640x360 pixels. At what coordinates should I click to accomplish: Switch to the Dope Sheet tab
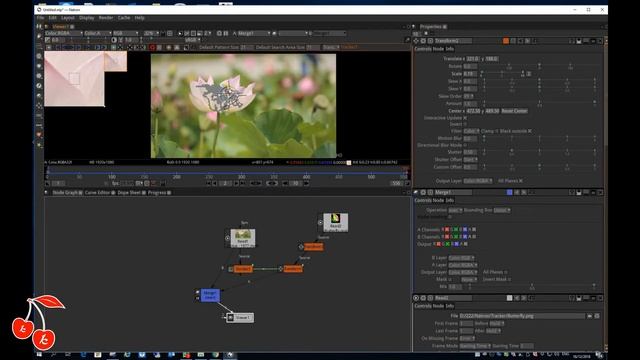(x=129, y=193)
